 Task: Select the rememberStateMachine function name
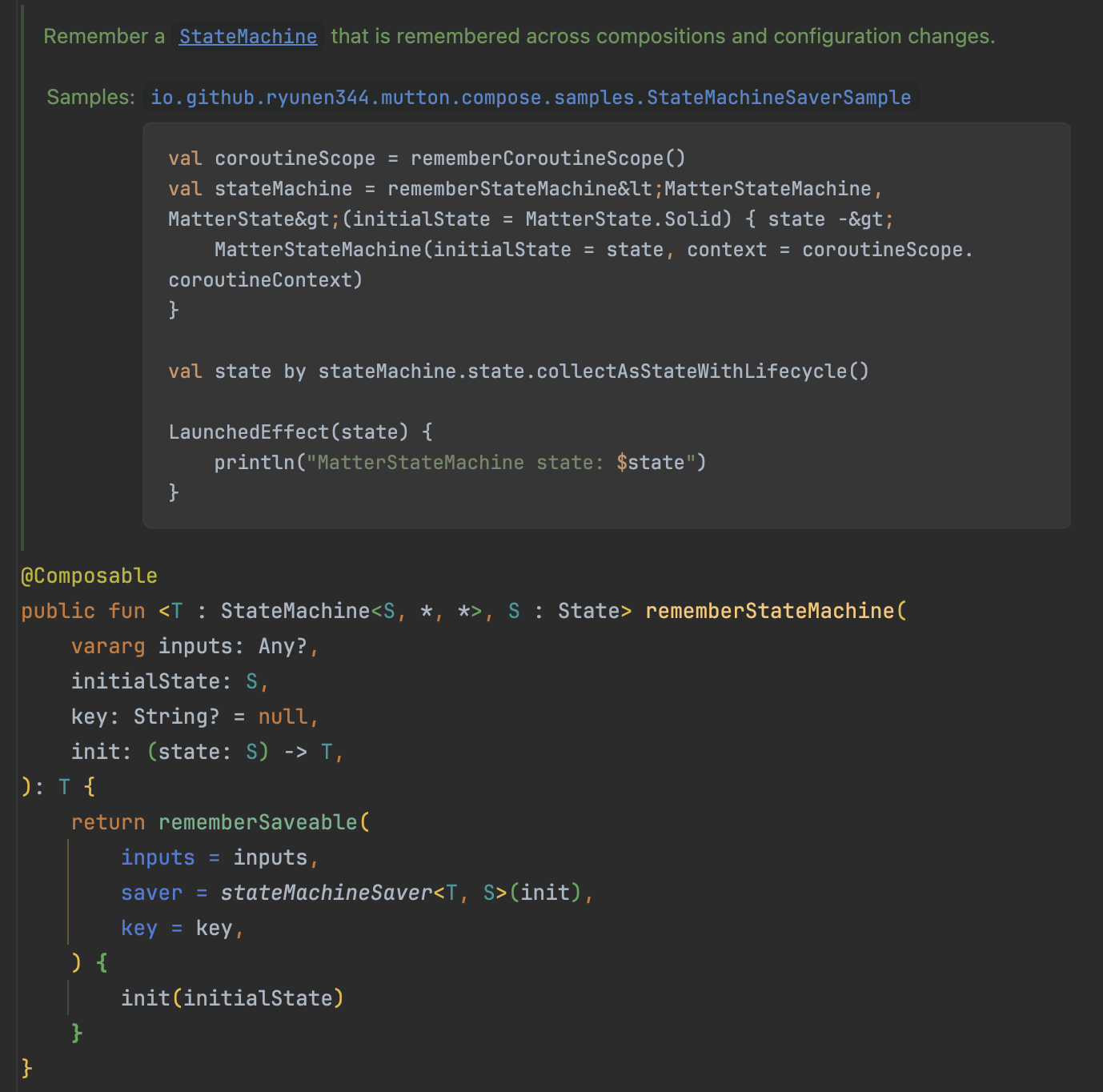(x=773, y=610)
